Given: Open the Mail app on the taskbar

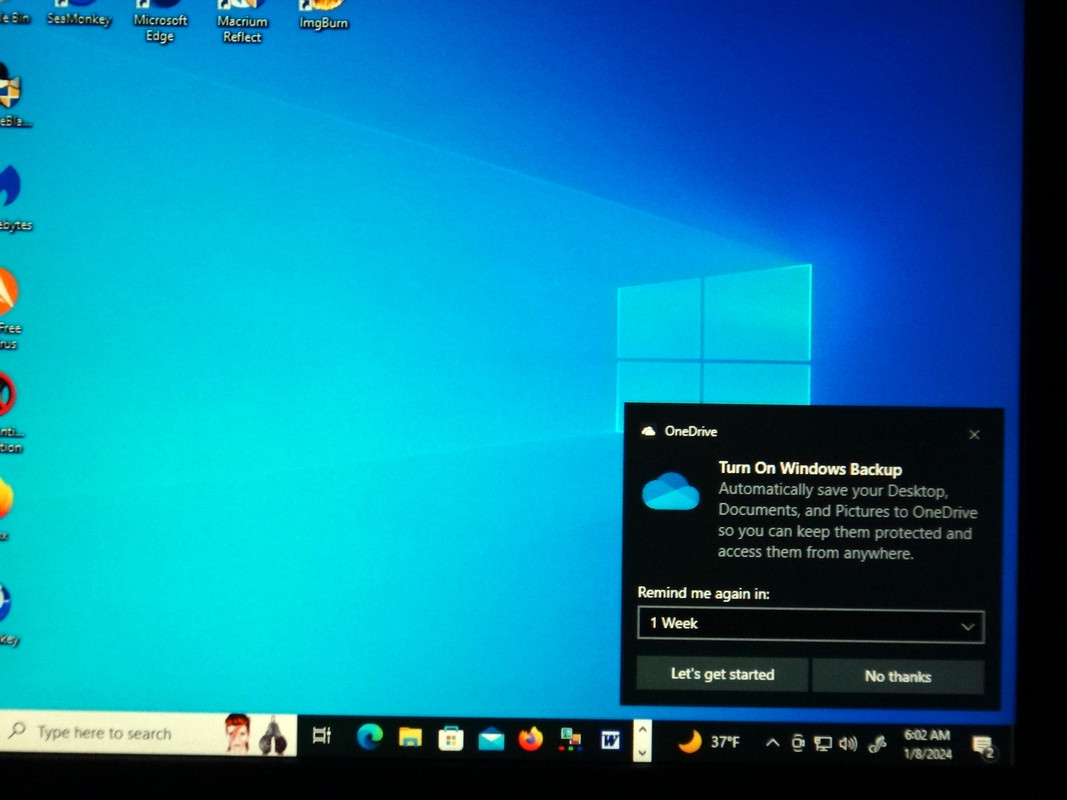Looking at the screenshot, I should [x=491, y=739].
